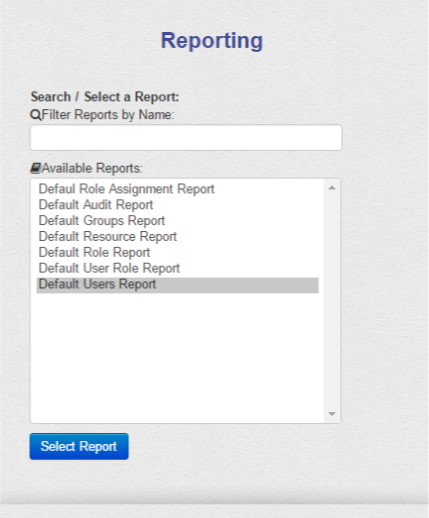The width and height of the screenshot is (429, 518).
Task: Select Default Audit Report entry
Action: tap(96, 205)
